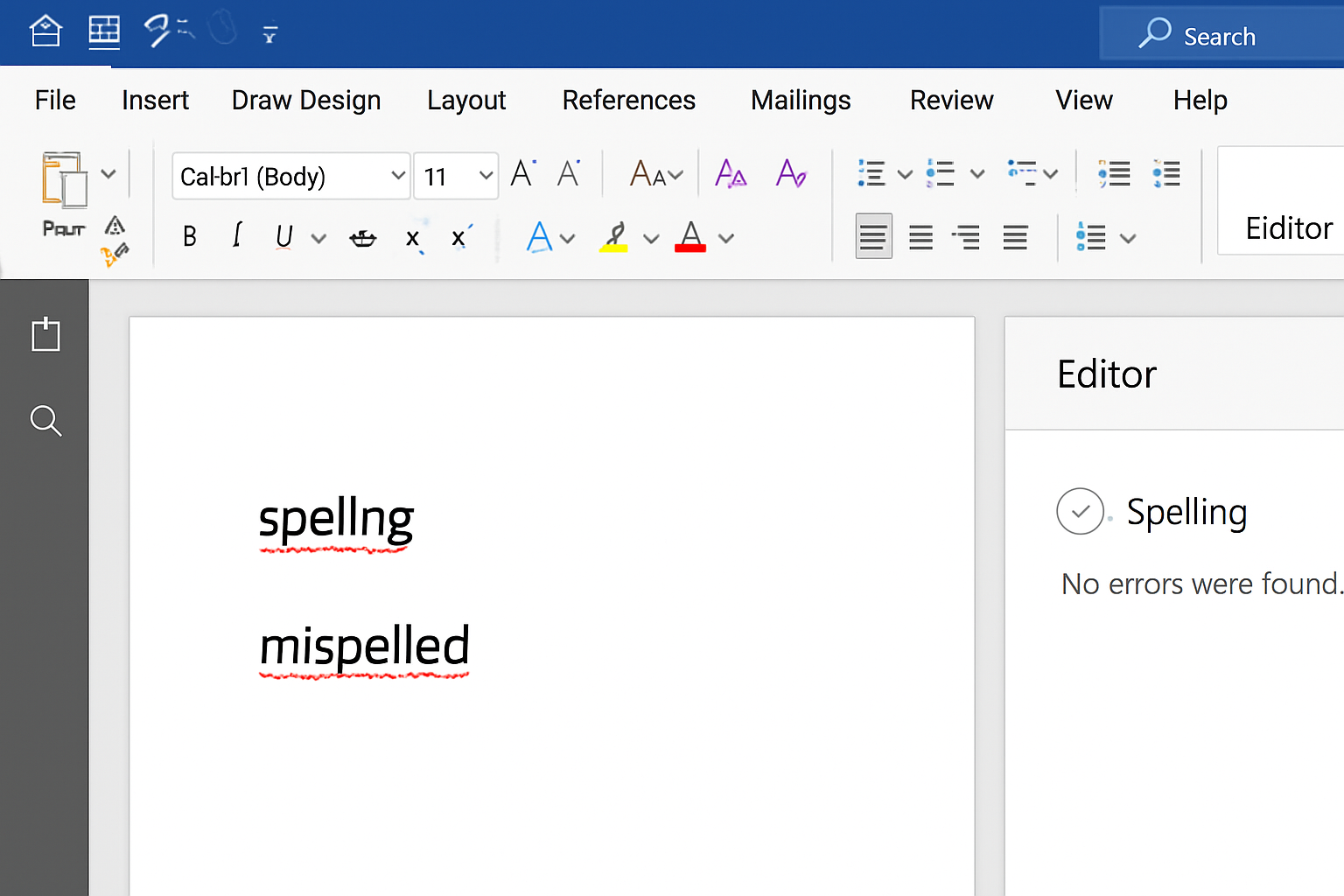Select the Spelling entry in Editor pane
The height and width of the screenshot is (896, 1344).
click(x=1186, y=512)
